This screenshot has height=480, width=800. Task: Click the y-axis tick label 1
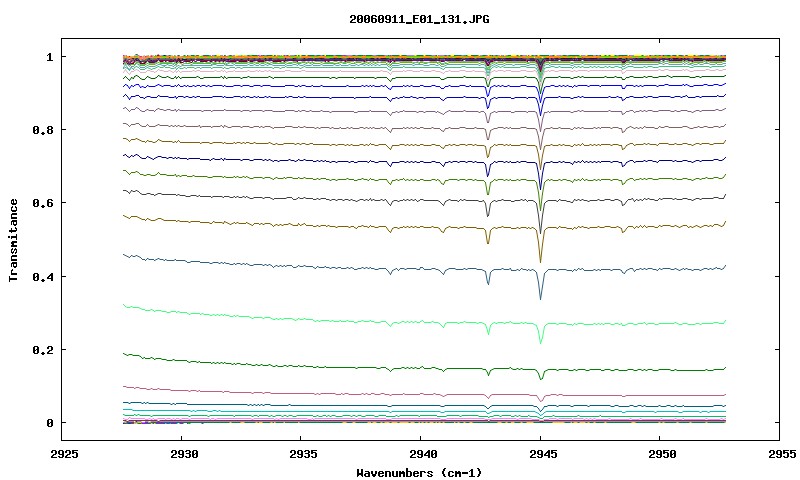tap(49, 57)
